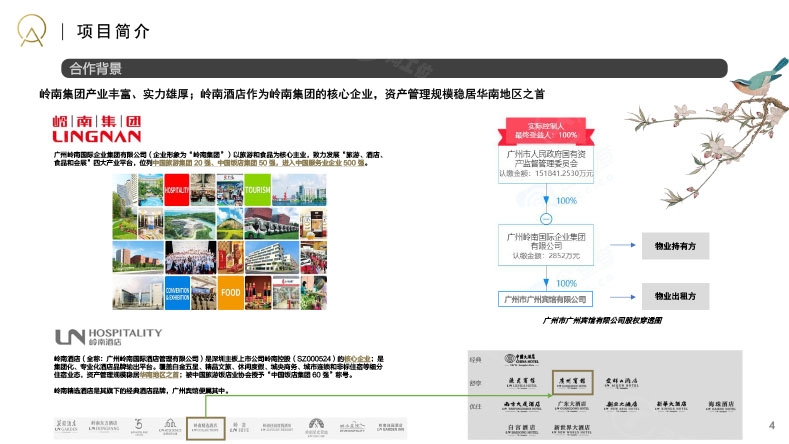This screenshot has width=789, height=444.
Task: Click the gold triangle logo at top left
Action: (x=33, y=31)
